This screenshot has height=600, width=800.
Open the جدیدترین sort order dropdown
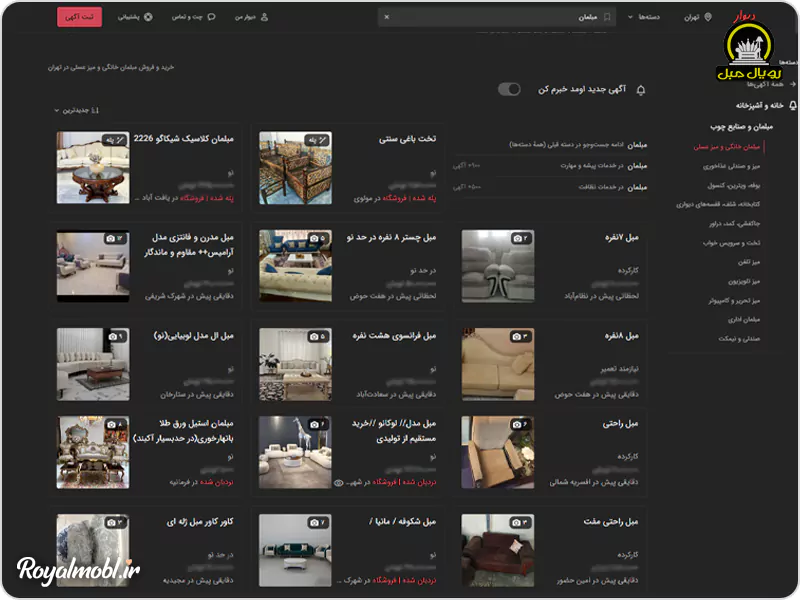(x=77, y=110)
